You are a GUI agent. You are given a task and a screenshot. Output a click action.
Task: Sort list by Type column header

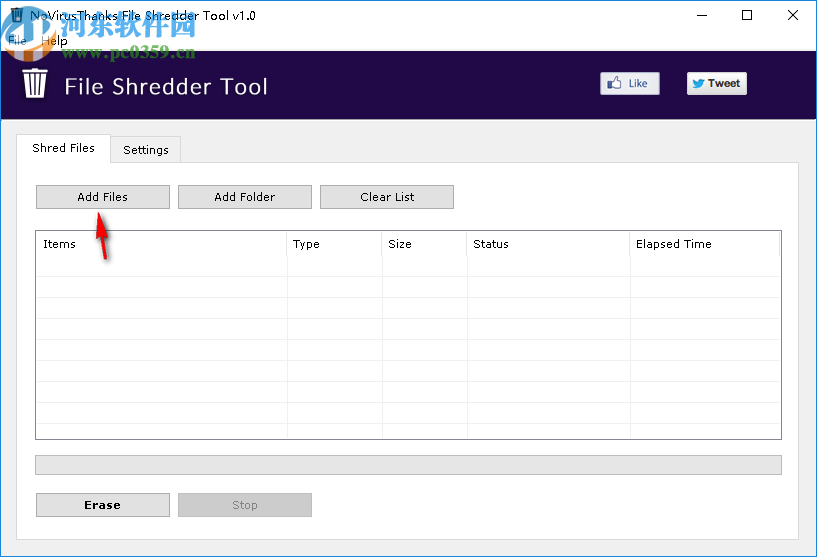335,244
